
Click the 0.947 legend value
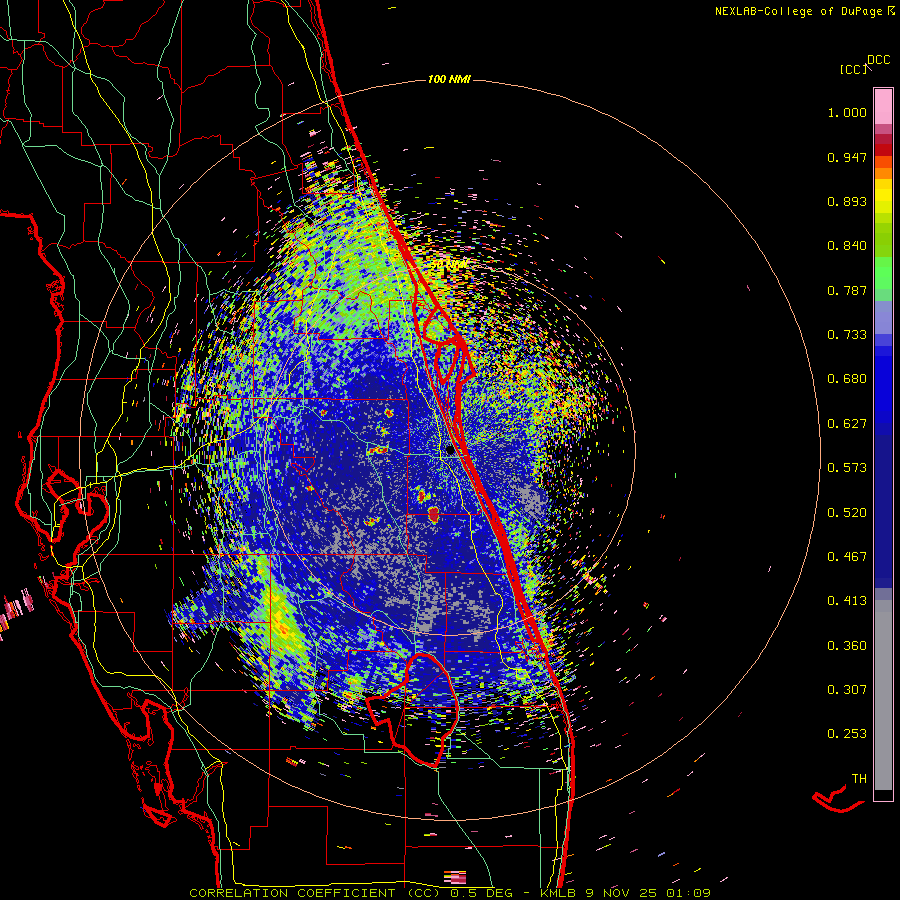pos(847,157)
